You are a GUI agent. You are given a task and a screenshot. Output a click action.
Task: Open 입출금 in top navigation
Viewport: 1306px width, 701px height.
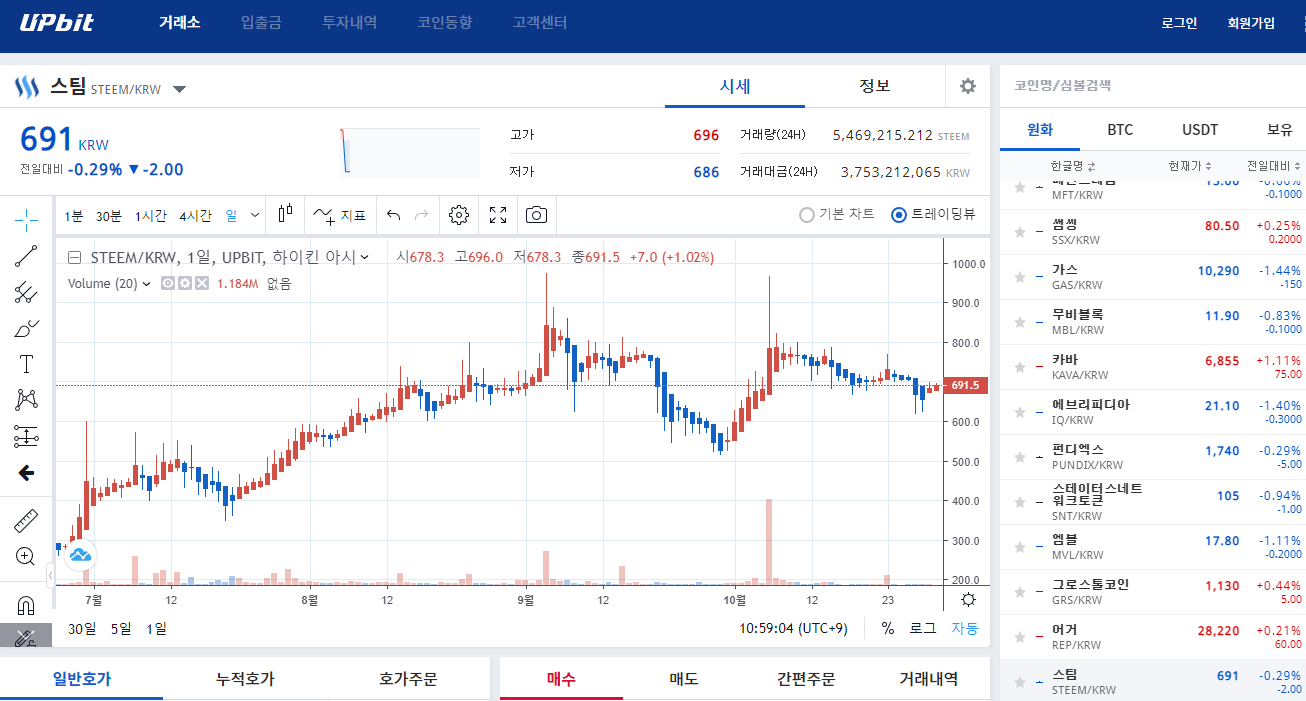point(261,22)
